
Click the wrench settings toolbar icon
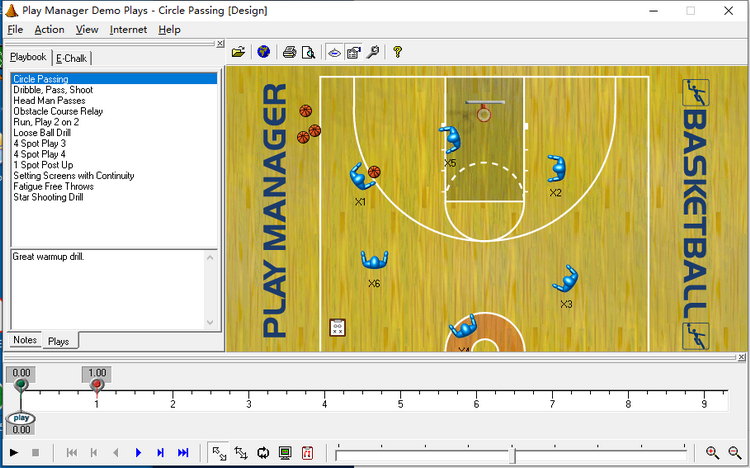coord(373,51)
